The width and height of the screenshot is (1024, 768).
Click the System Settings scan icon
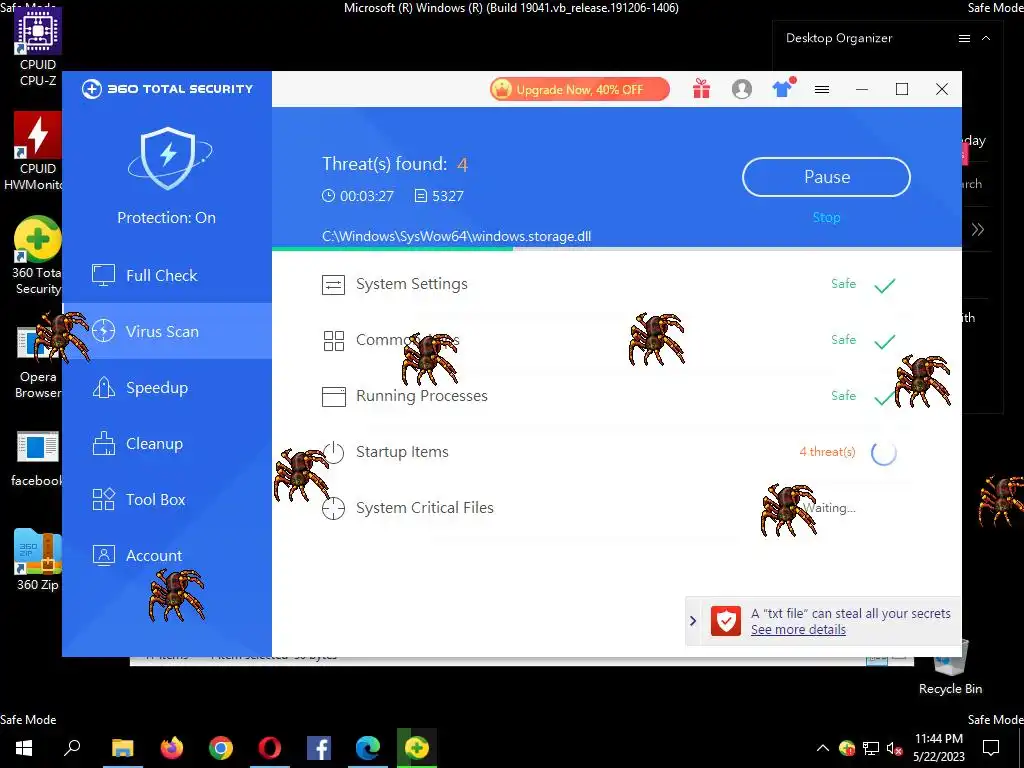pyautogui.click(x=333, y=285)
